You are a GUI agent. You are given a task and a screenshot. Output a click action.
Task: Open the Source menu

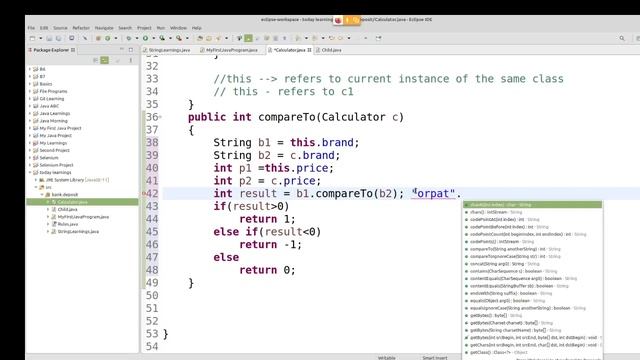pyautogui.click(x=60, y=28)
